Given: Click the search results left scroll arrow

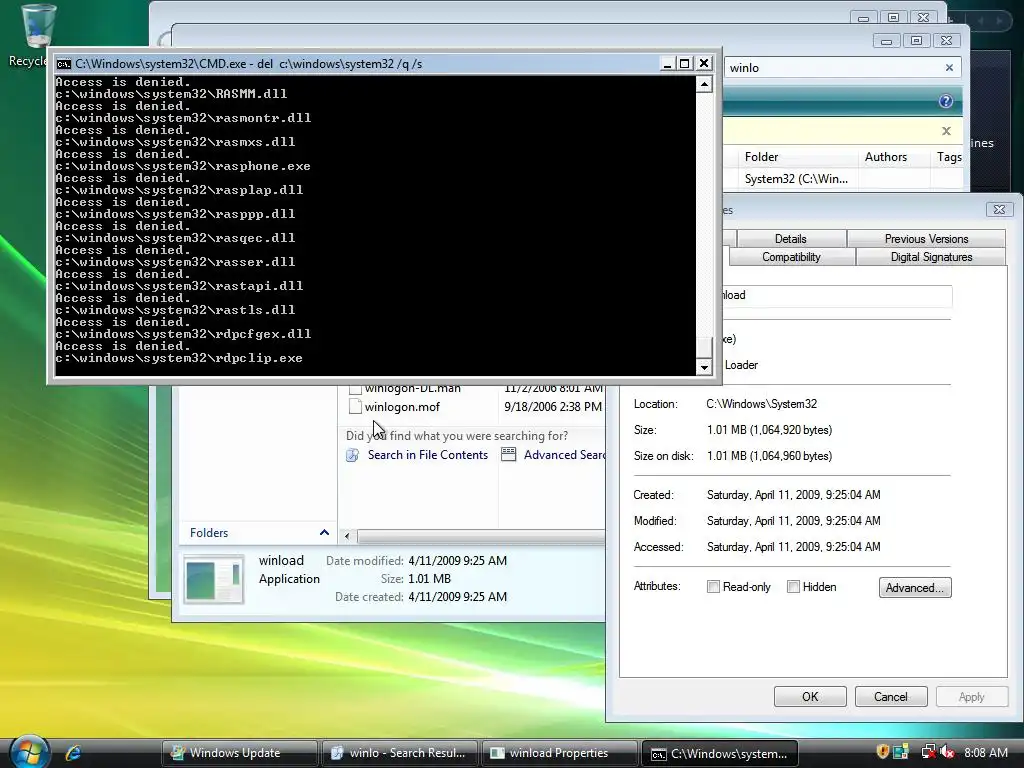Looking at the screenshot, I should (x=347, y=536).
